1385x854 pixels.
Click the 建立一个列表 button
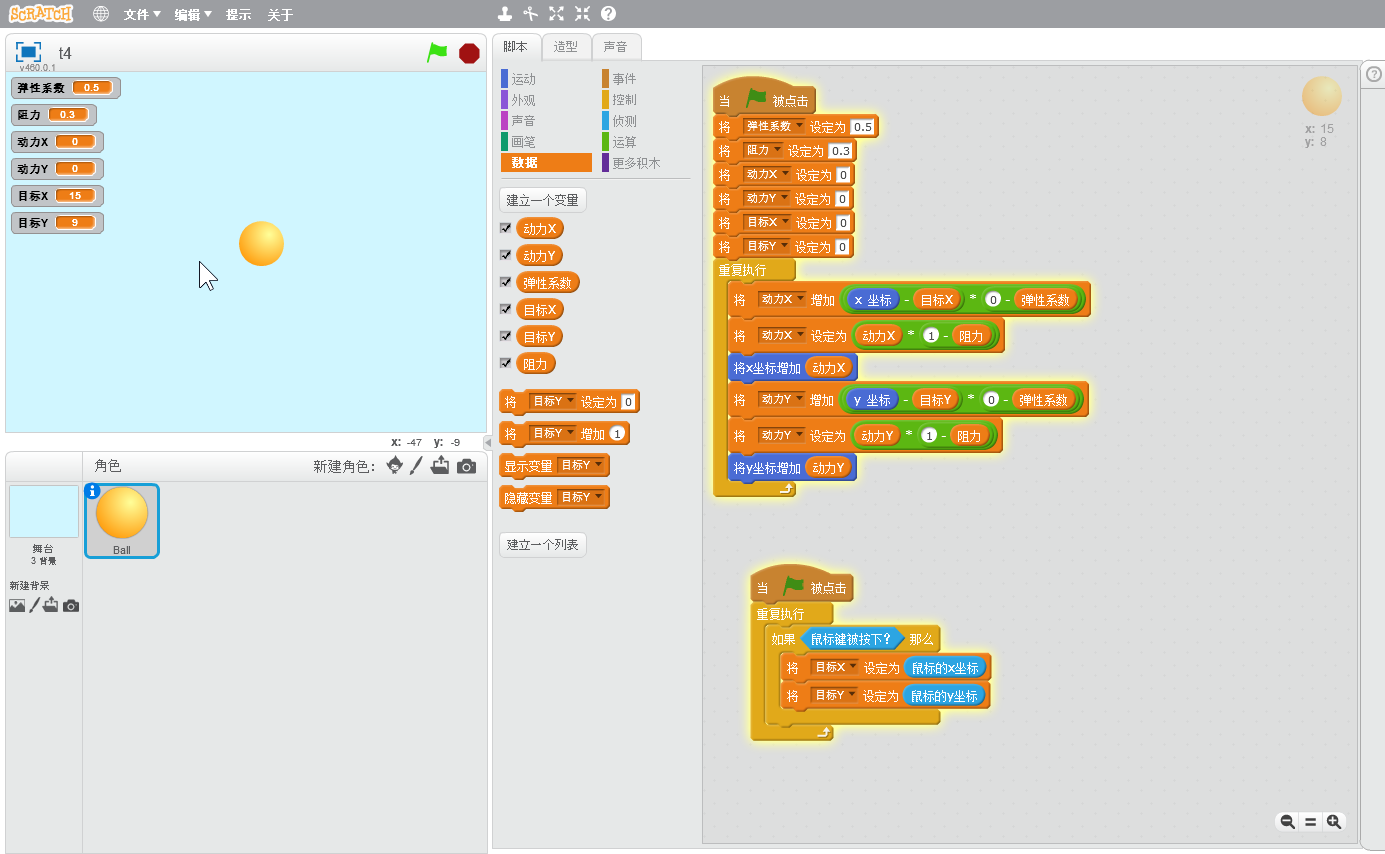(542, 544)
